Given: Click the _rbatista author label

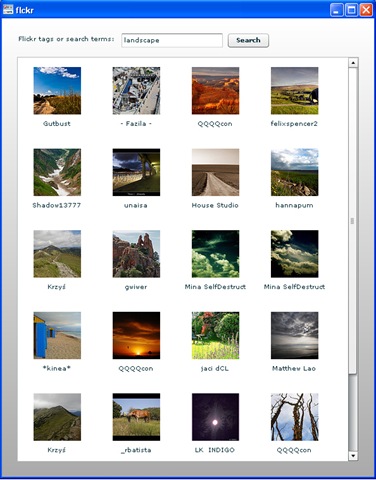Looking at the screenshot, I should pos(136,450).
